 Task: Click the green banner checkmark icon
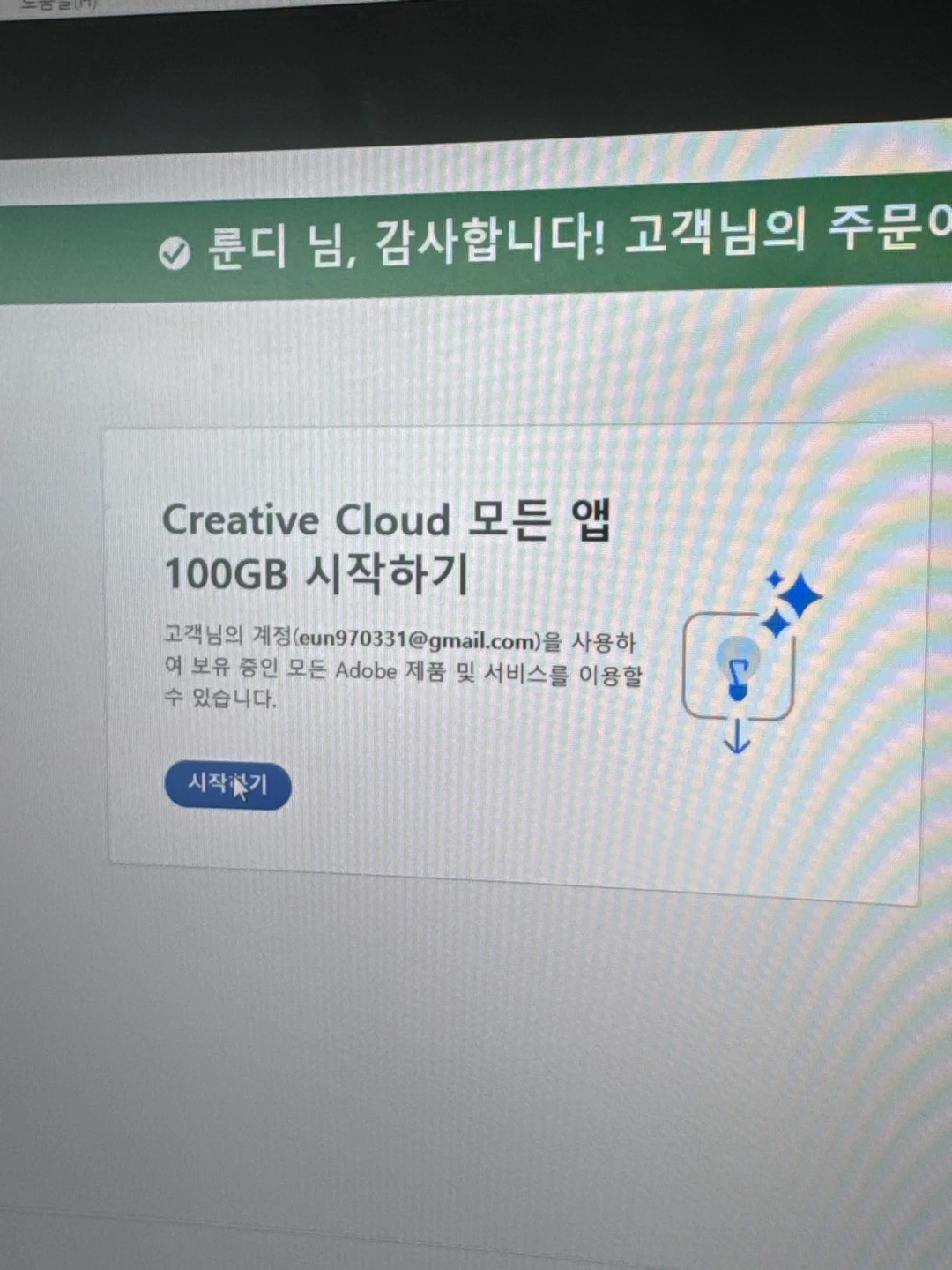click(175, 253)
